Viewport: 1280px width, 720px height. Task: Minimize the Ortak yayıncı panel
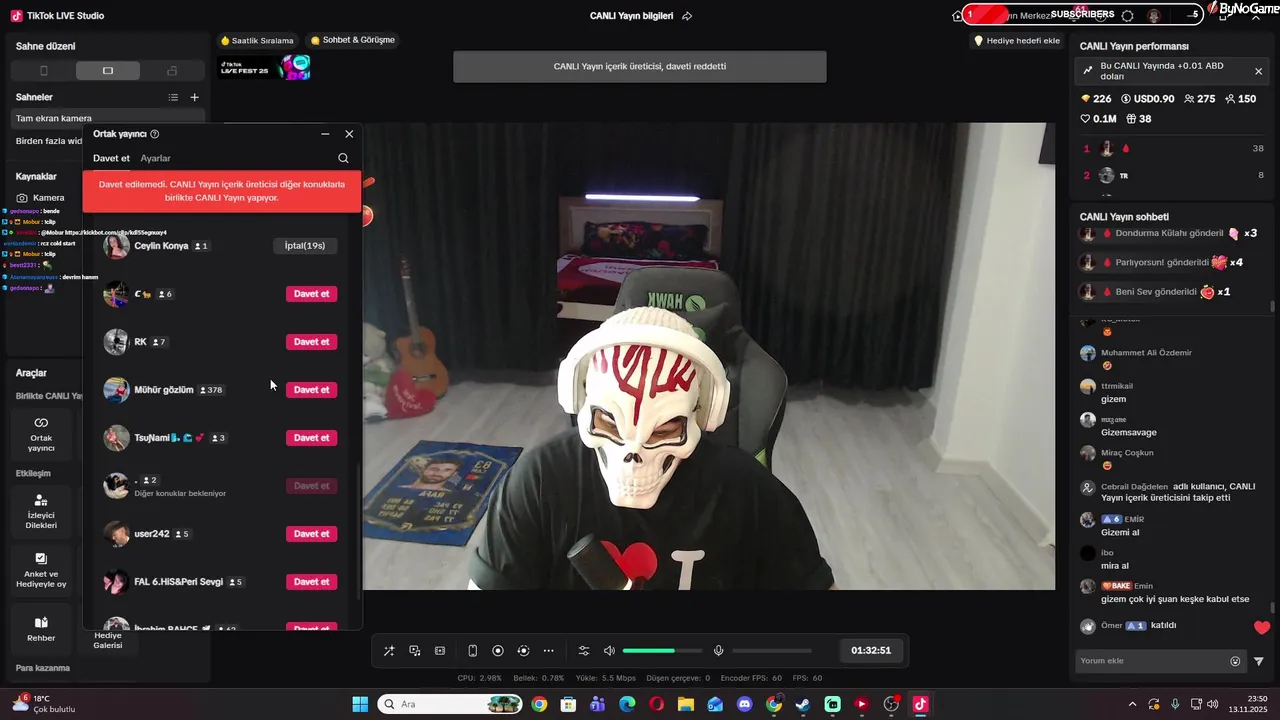pos(325,134)
